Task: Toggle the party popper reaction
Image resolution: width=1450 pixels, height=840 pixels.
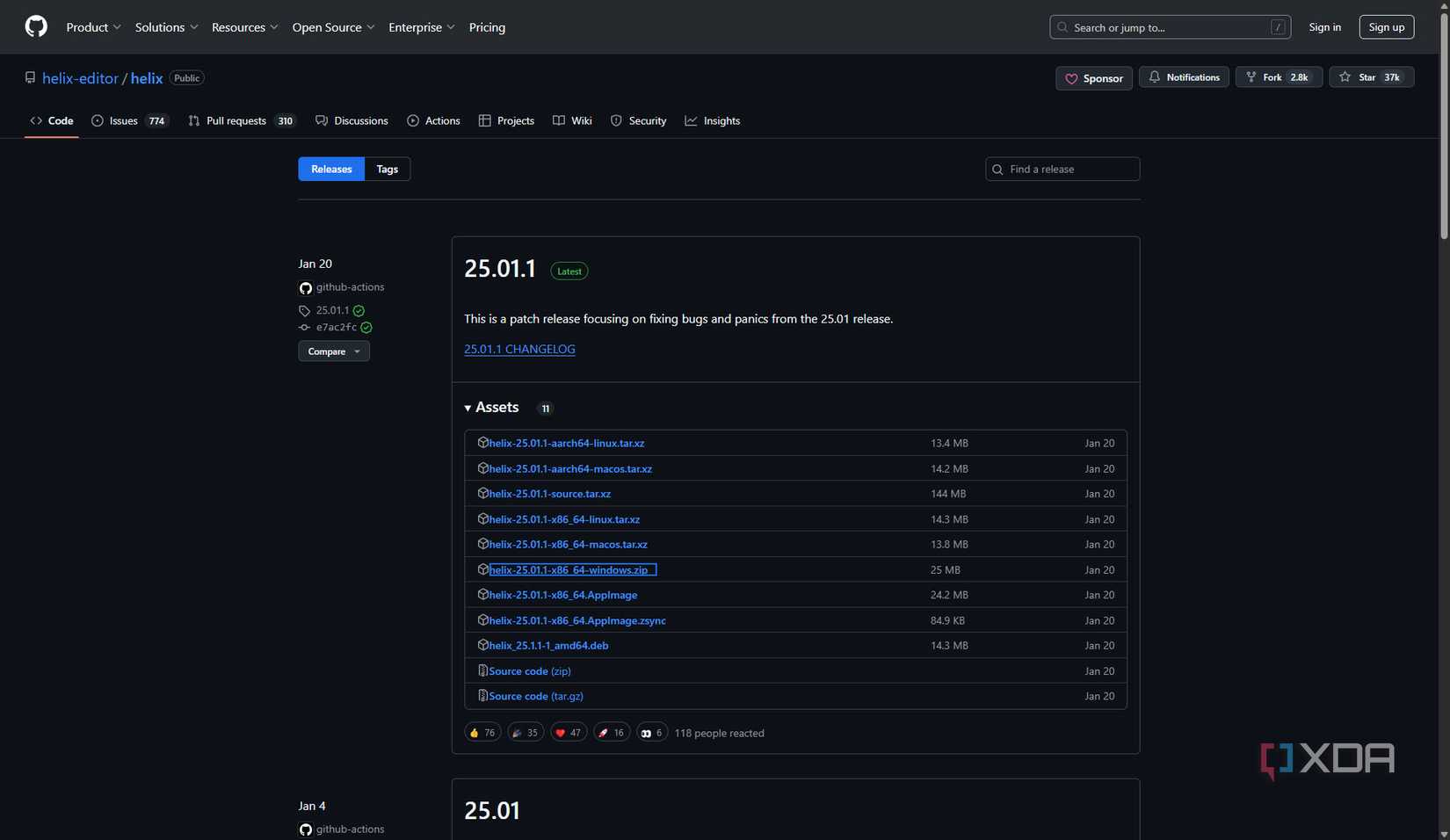Action: click(525, 733)
